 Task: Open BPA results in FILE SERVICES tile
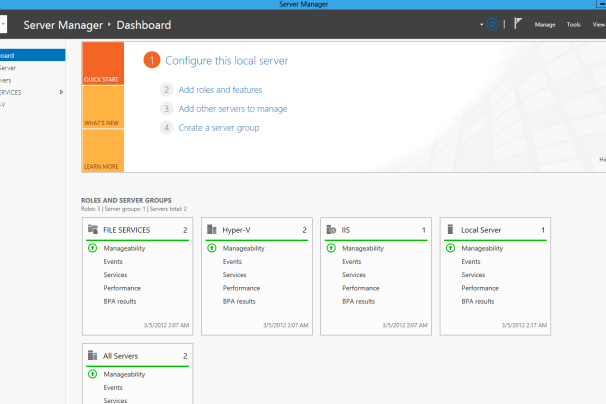120,301
